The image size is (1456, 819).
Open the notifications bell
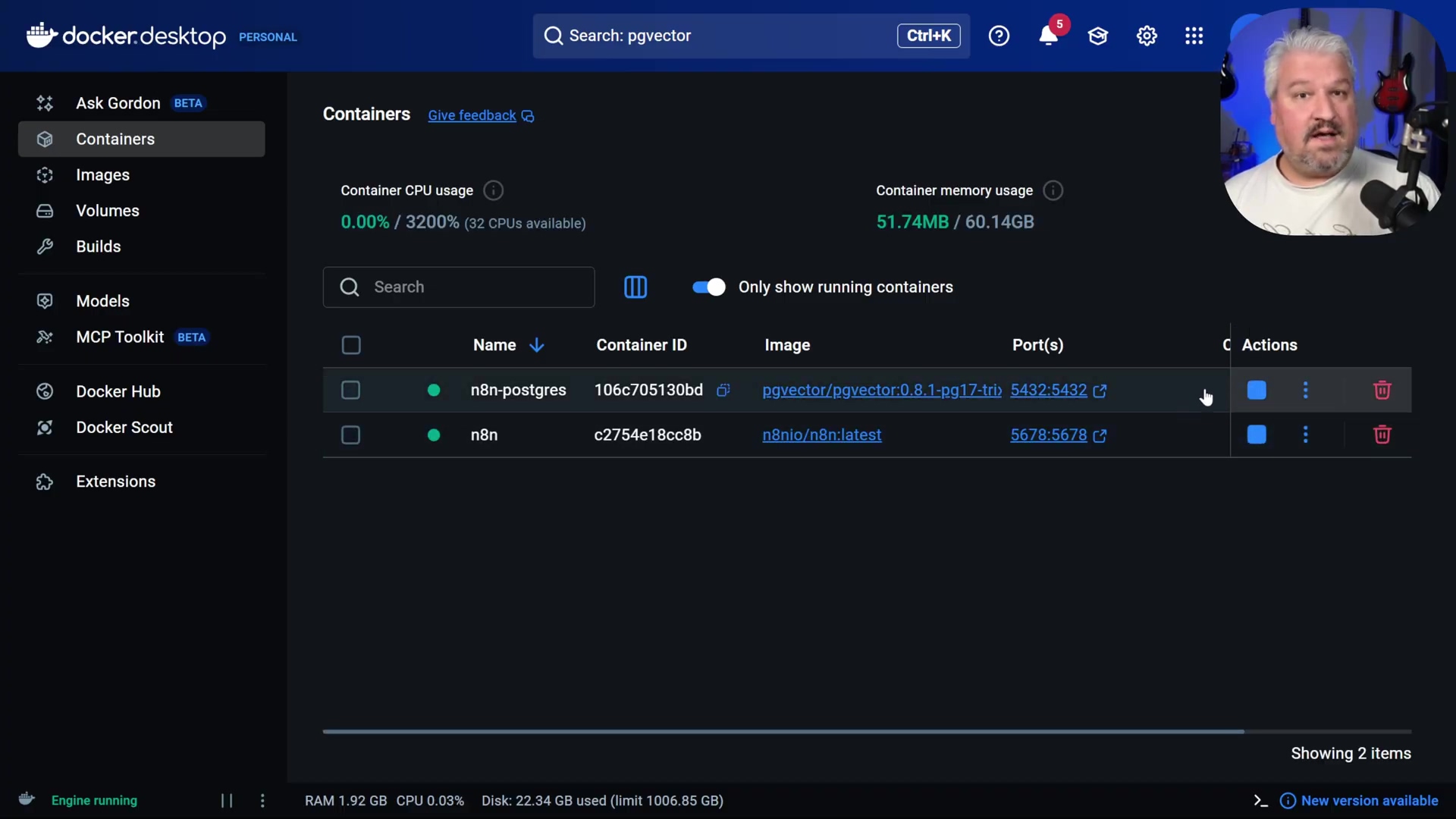point(1048,36)
